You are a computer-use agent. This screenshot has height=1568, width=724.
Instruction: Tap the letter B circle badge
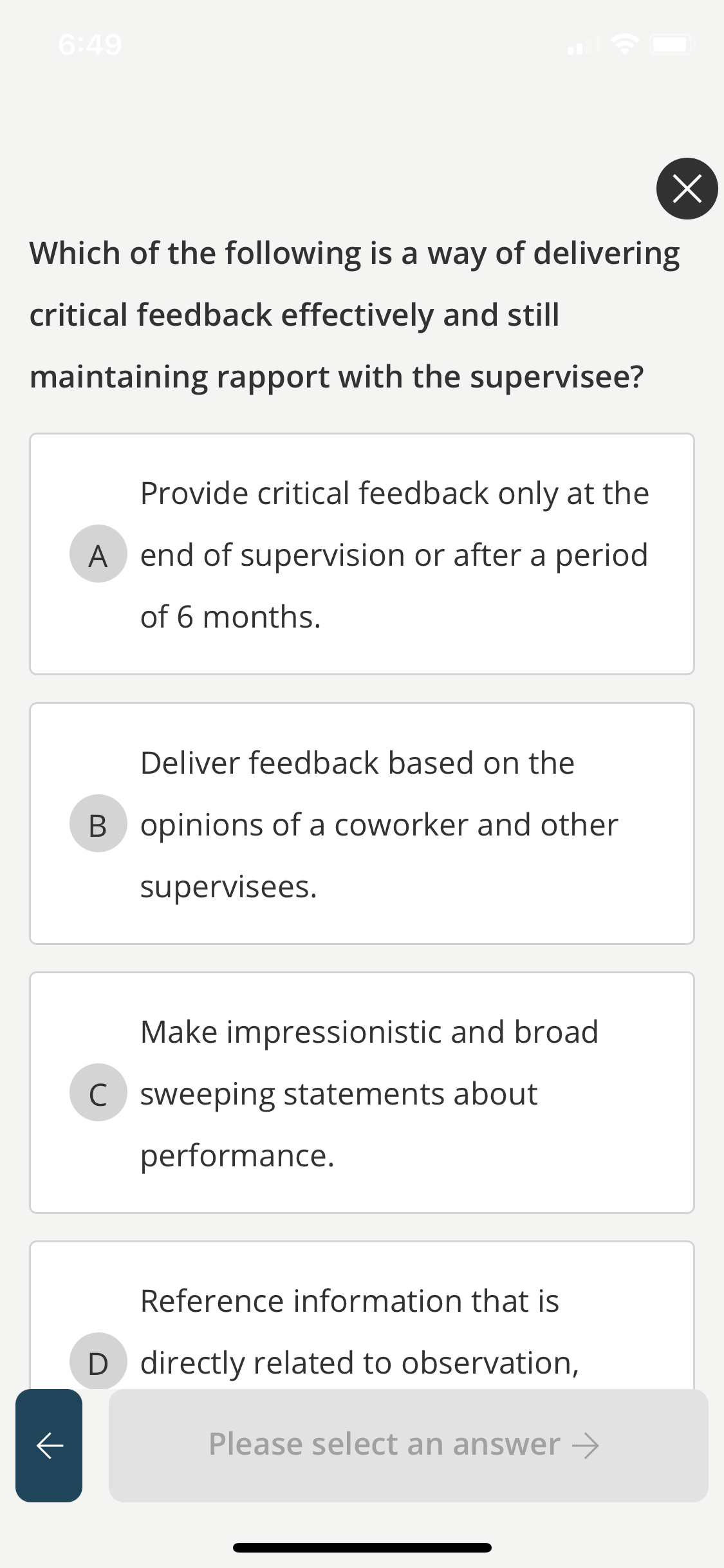(x=98, y=825)
